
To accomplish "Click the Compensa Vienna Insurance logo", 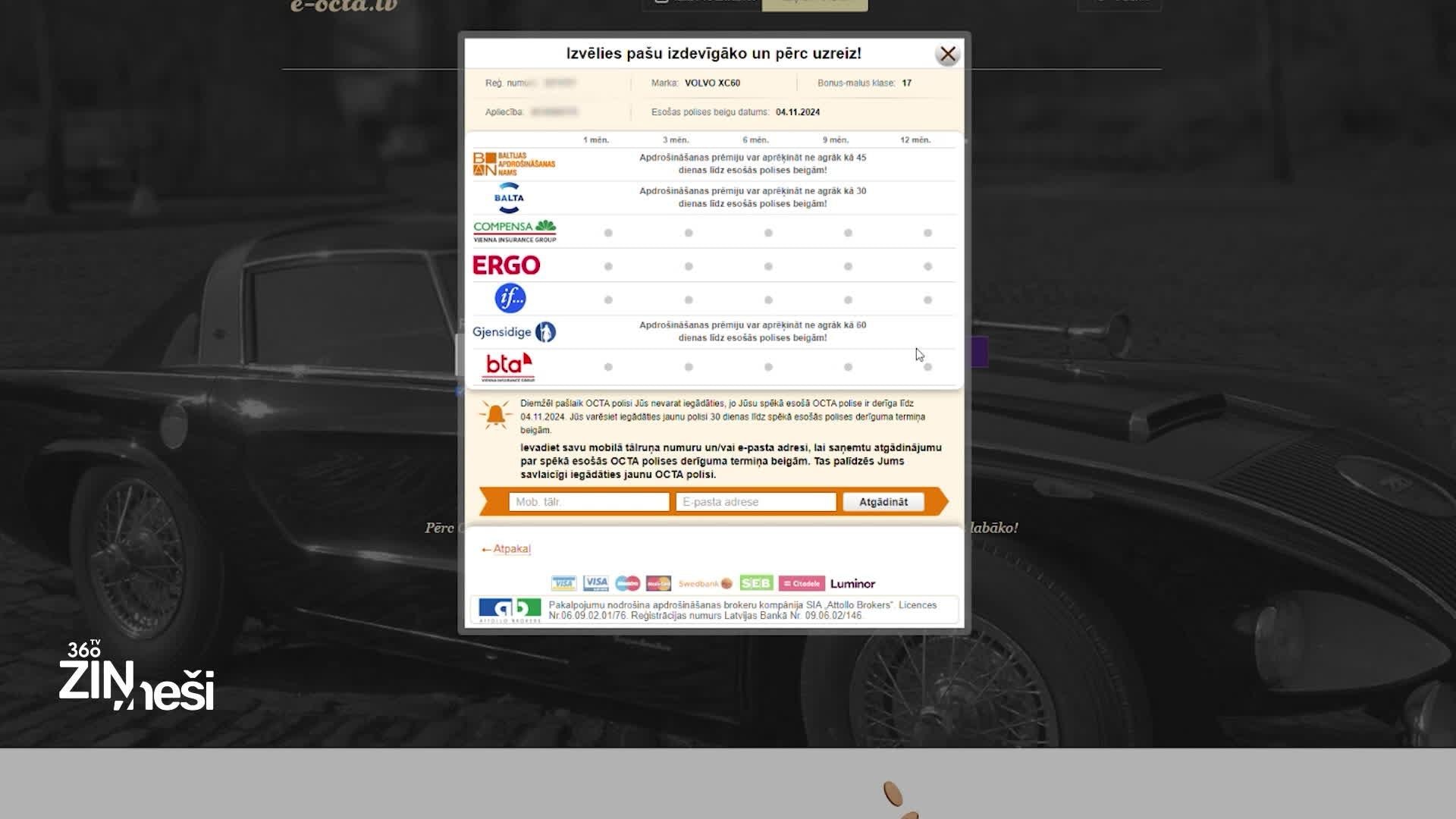I will click(x=514, y=231).
